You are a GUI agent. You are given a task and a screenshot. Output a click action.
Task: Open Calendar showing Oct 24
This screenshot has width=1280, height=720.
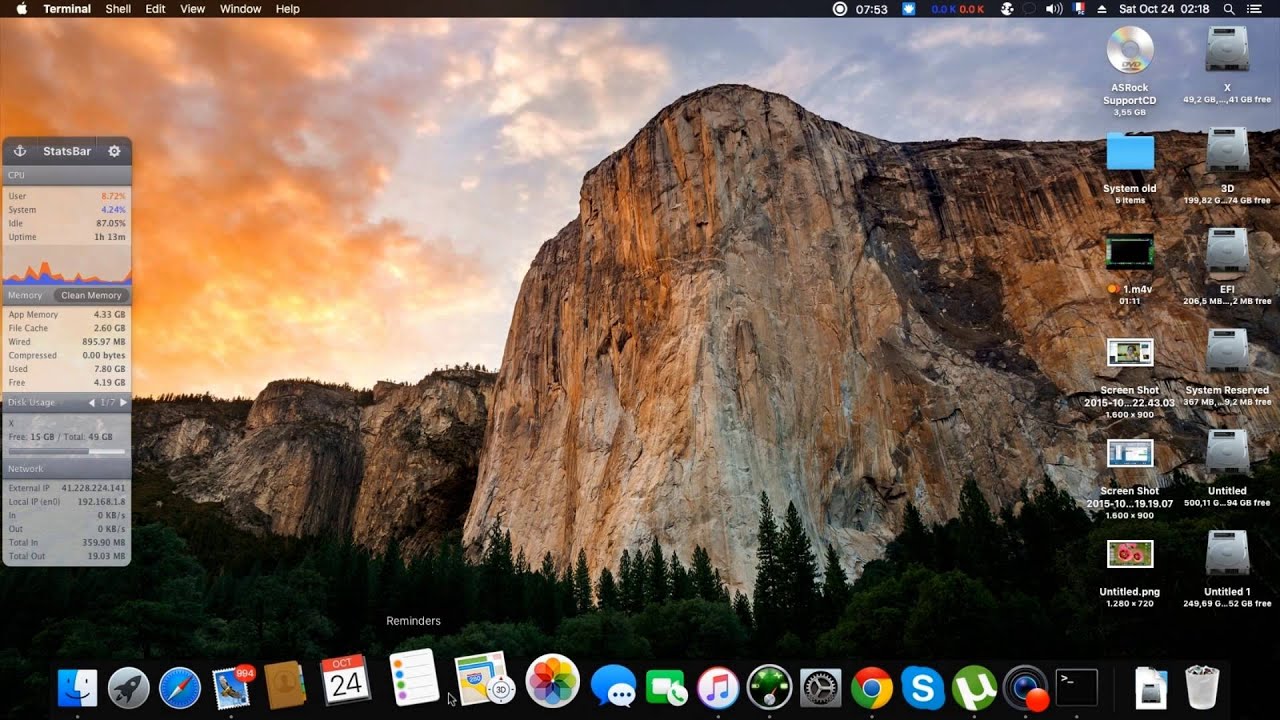click(345, 681)
